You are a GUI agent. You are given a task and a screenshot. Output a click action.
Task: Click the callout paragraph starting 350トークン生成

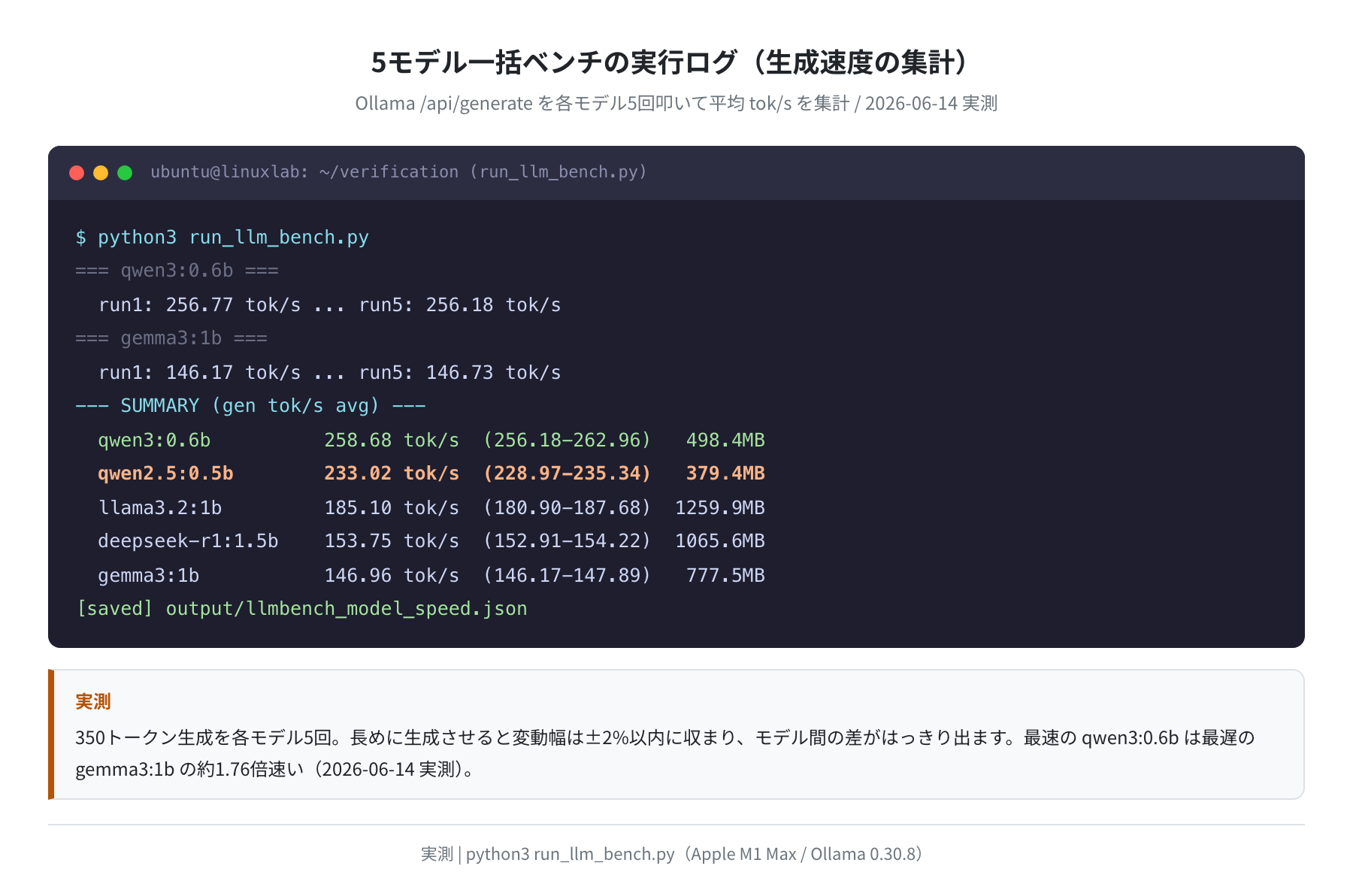[x=665, y=753]
